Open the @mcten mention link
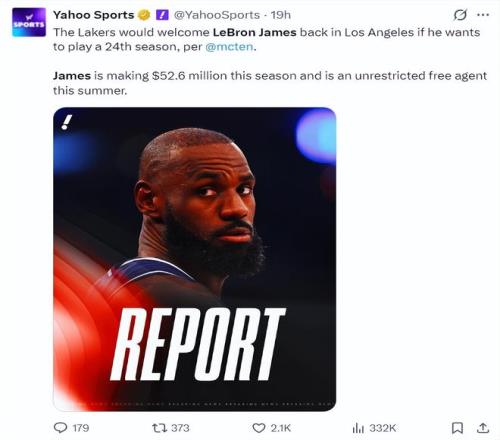Image resolution: width=500 pixels, height=440 pixels. [x=229, y=47]
